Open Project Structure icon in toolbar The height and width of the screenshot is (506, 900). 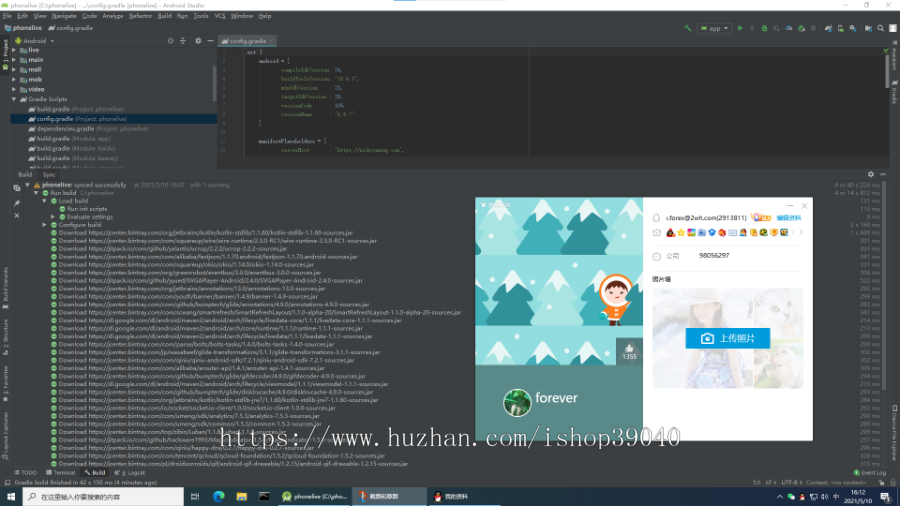[x=868, y=28]
